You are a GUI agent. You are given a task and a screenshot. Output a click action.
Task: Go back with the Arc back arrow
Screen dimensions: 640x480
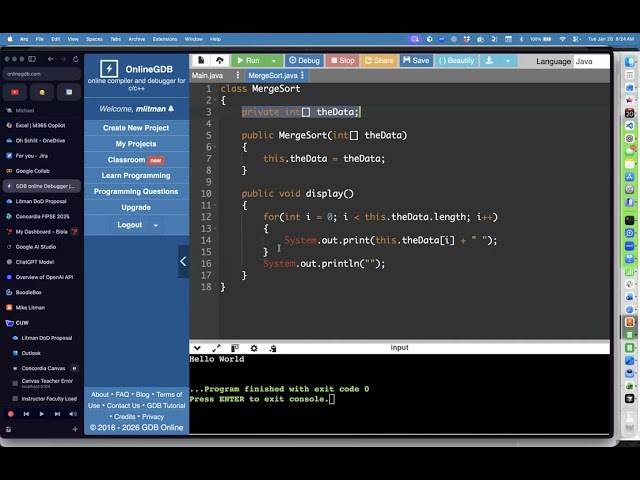click(x=50, y=59)
